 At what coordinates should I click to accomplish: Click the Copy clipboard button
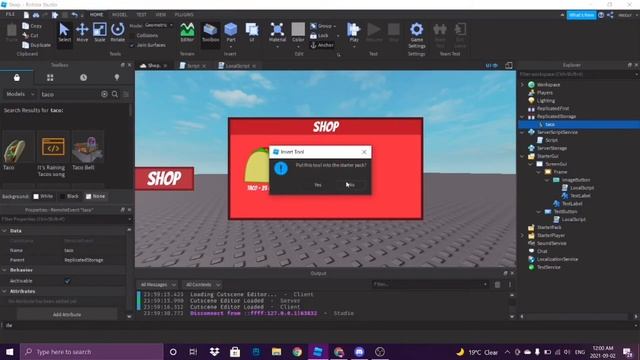32,26
